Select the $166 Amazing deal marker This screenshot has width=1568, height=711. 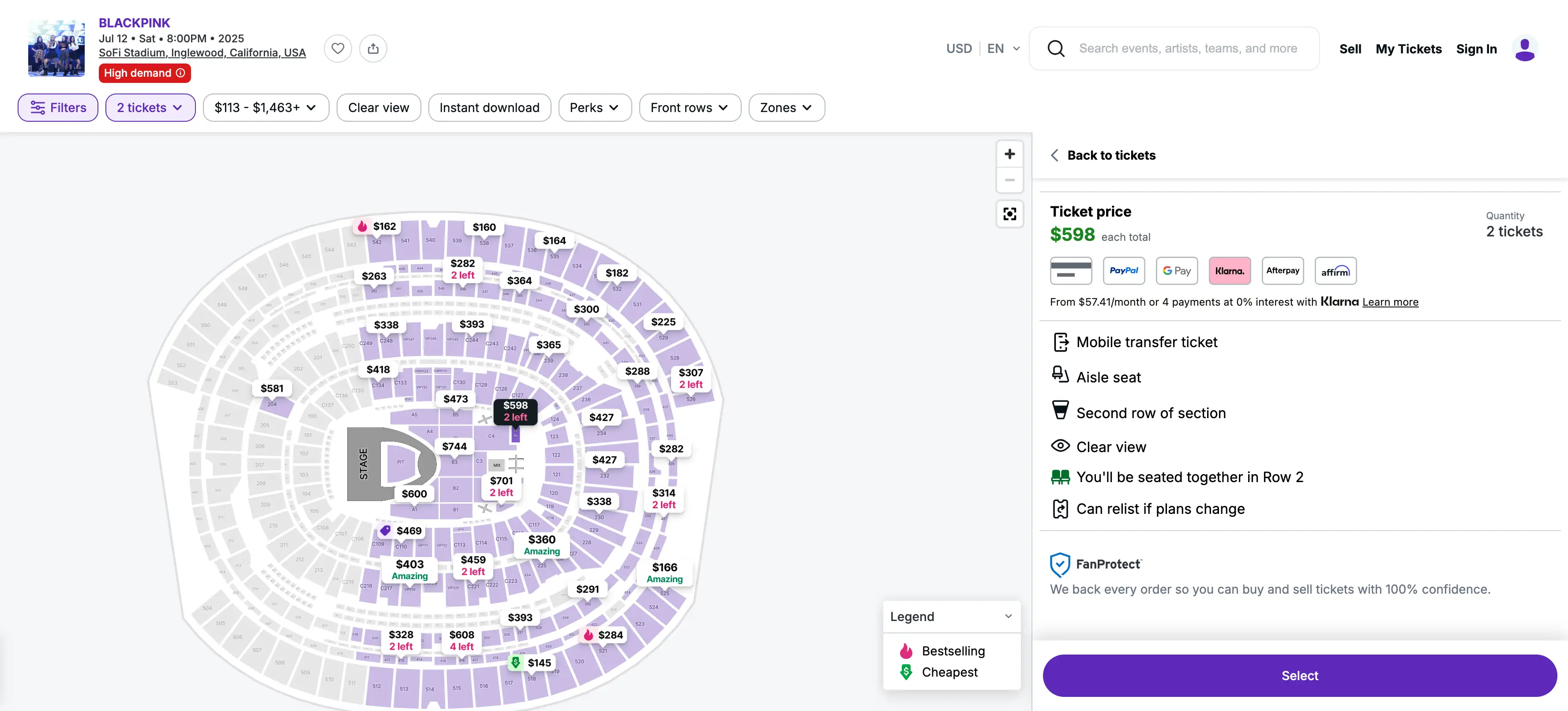tap(664, 573)
